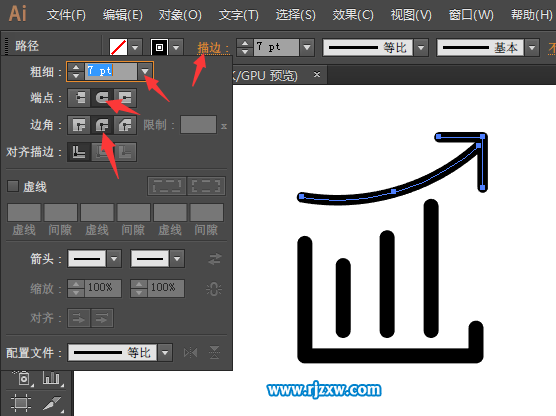This screenshot has width=556, height=416.
Task: Click the 7 pt field in control bar
Action: (x=276, y=47)
